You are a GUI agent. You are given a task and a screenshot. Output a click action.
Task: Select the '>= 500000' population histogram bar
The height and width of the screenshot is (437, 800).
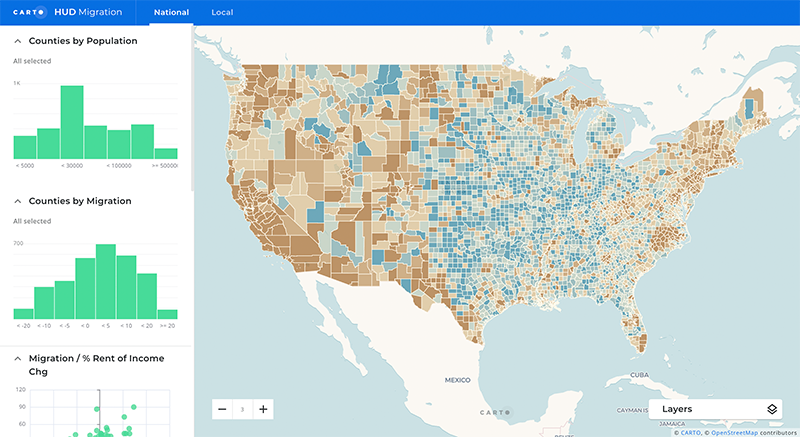[166, 153]
